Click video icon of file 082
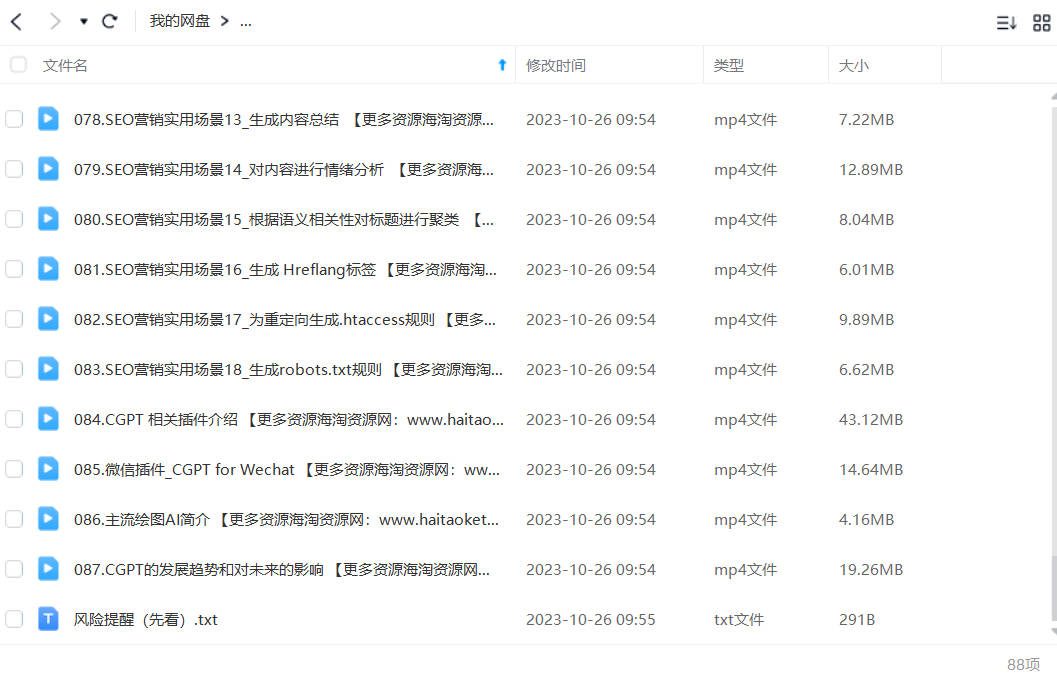 [x=48, y=318]
